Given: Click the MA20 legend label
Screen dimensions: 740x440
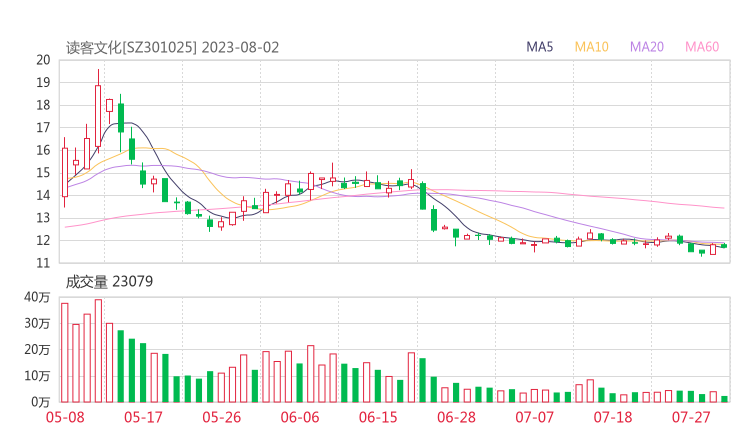Looking at the screenshot, I should (x=647, y=47).
